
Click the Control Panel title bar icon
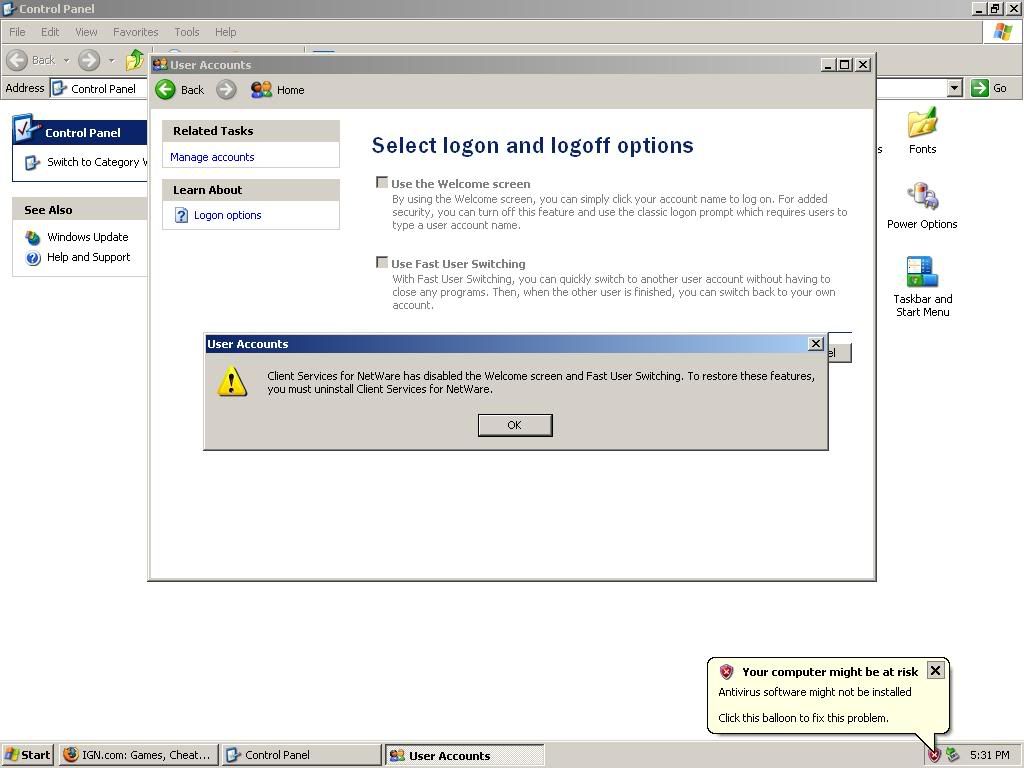(9, 8)
